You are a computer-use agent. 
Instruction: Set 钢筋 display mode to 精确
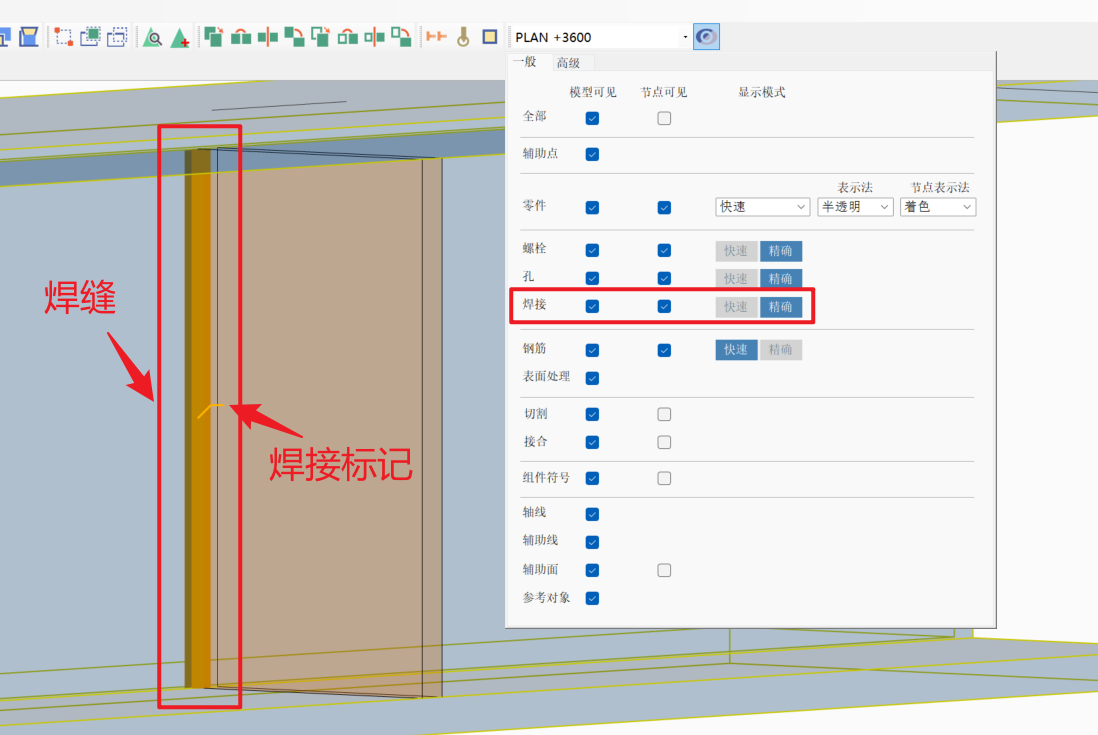[781, 349]
